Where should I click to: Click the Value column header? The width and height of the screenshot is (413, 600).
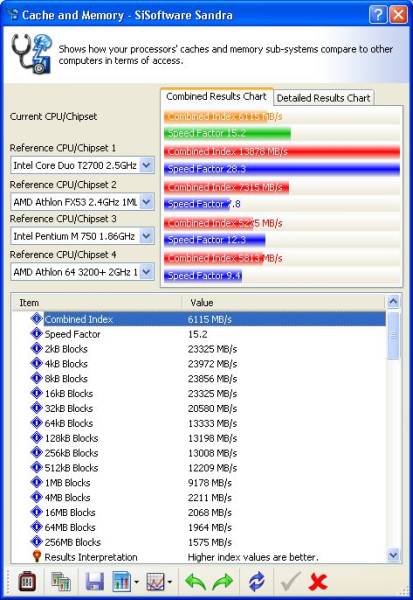pyautogui.click(x=283, y=303)
